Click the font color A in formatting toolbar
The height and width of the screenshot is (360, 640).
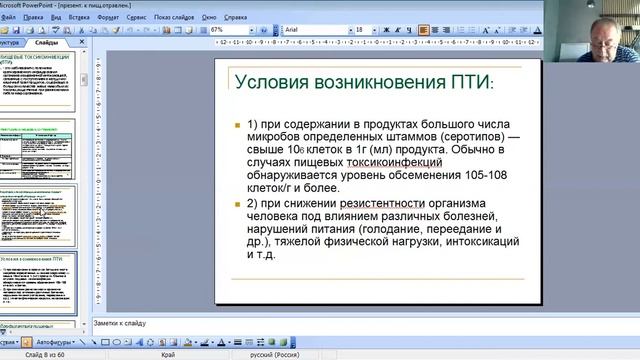538,30
